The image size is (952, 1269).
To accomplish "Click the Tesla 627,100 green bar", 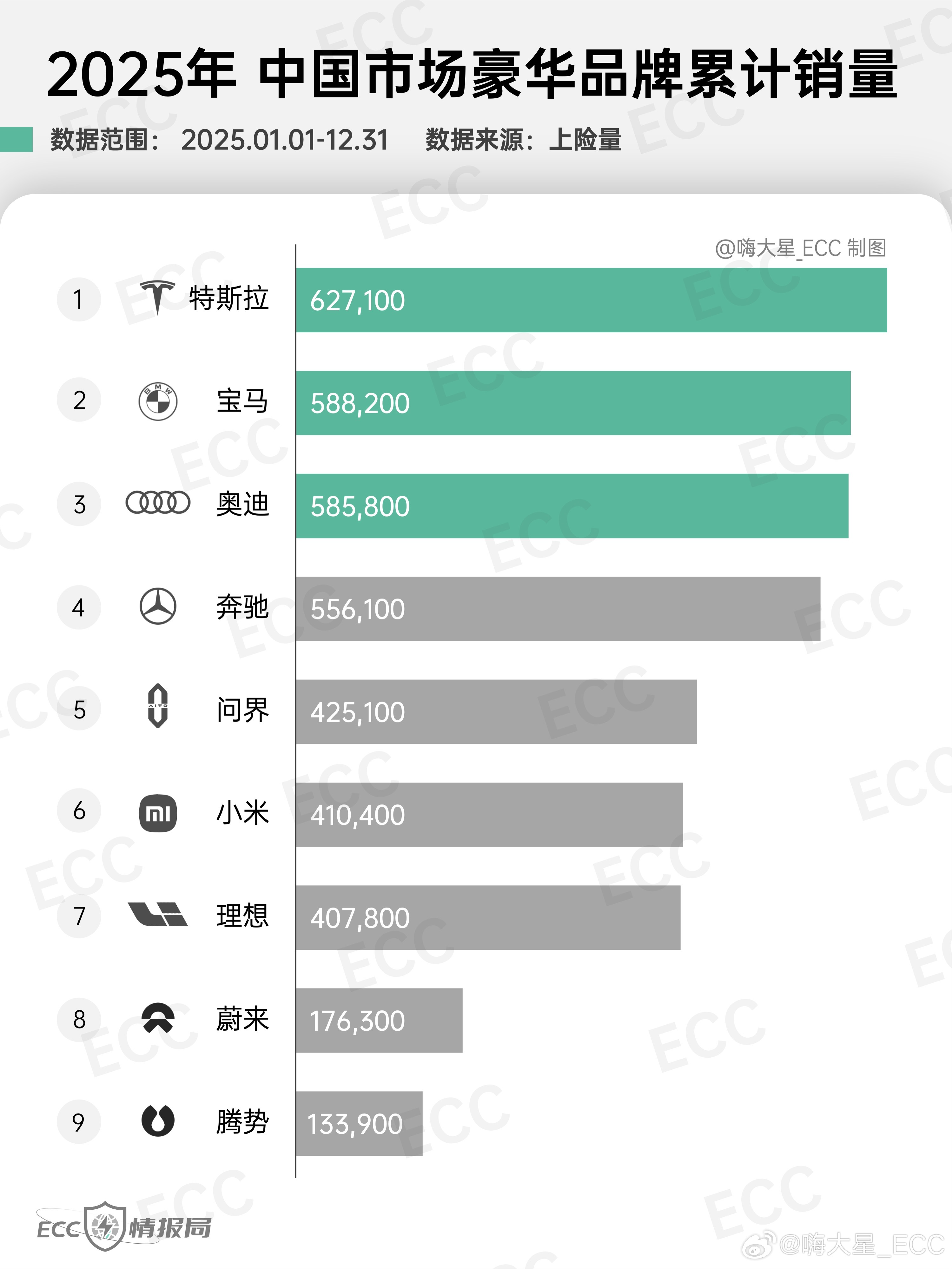I will pos(591,300).
